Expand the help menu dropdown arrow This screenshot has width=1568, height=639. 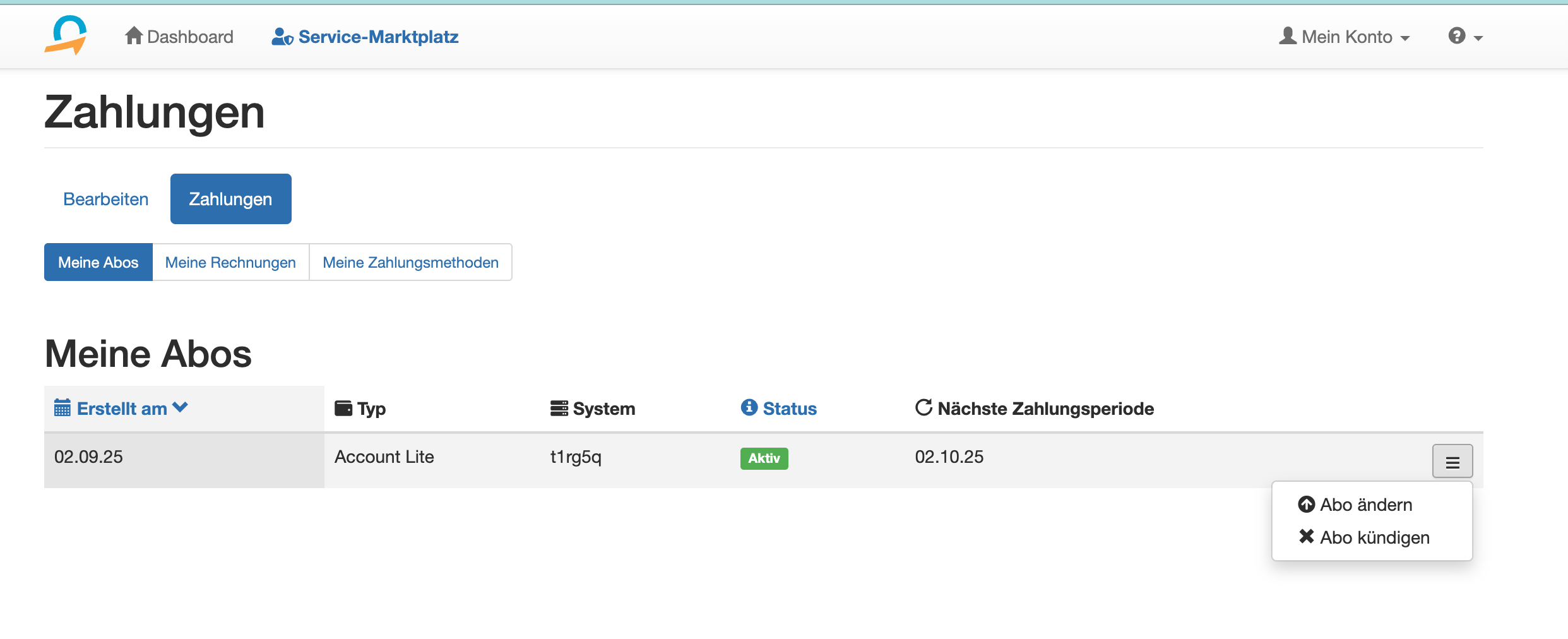tap(1478, 39)
